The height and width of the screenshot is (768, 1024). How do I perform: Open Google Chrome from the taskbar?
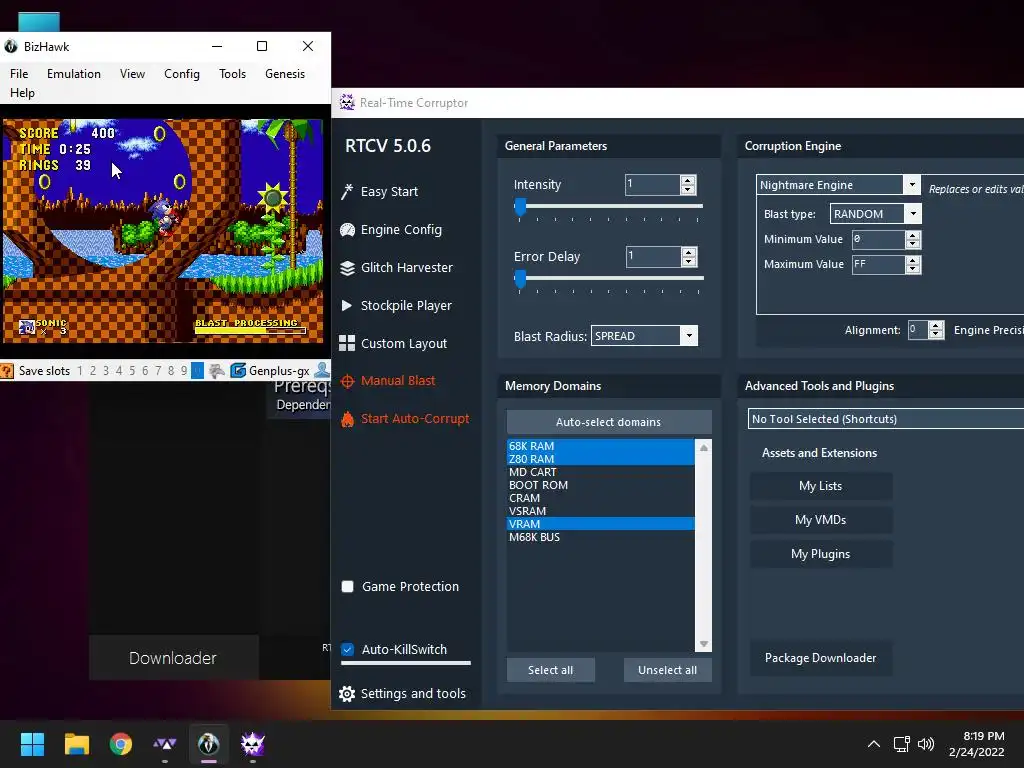(121, 744)
